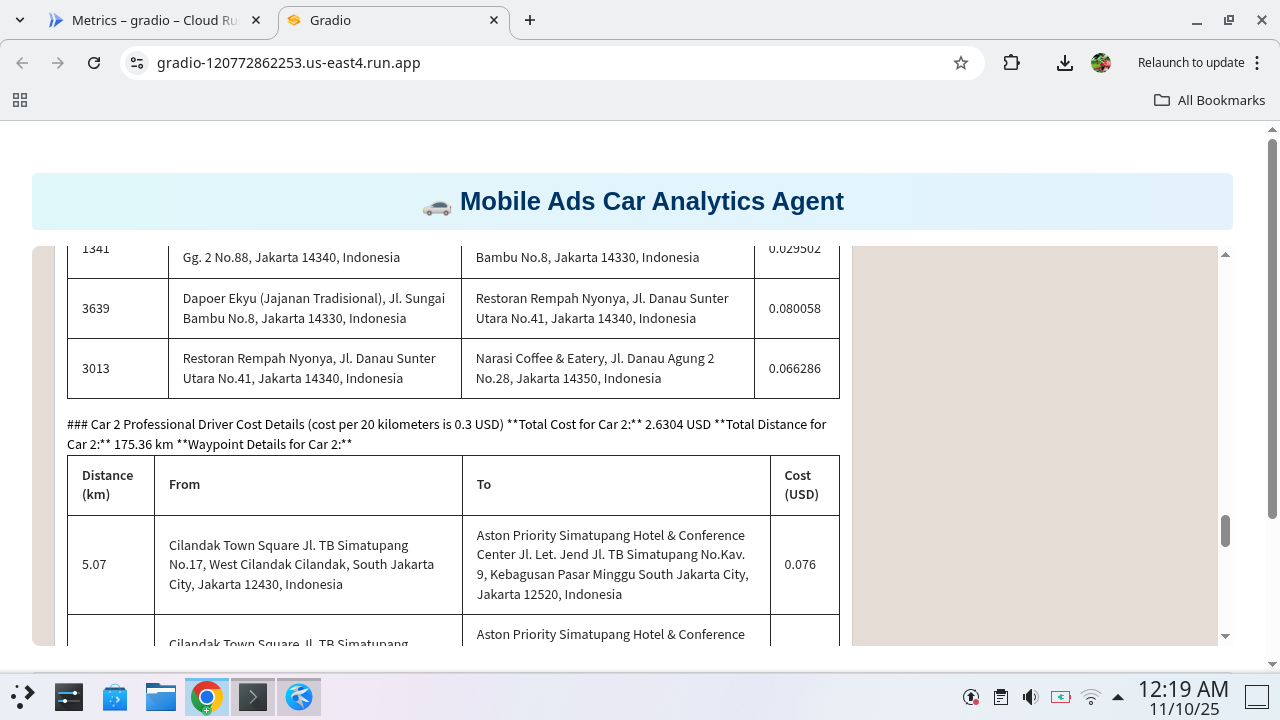Open the terminal from taskbar
The height and width of the screenshot is (720, 1280).
click(252, 697)
